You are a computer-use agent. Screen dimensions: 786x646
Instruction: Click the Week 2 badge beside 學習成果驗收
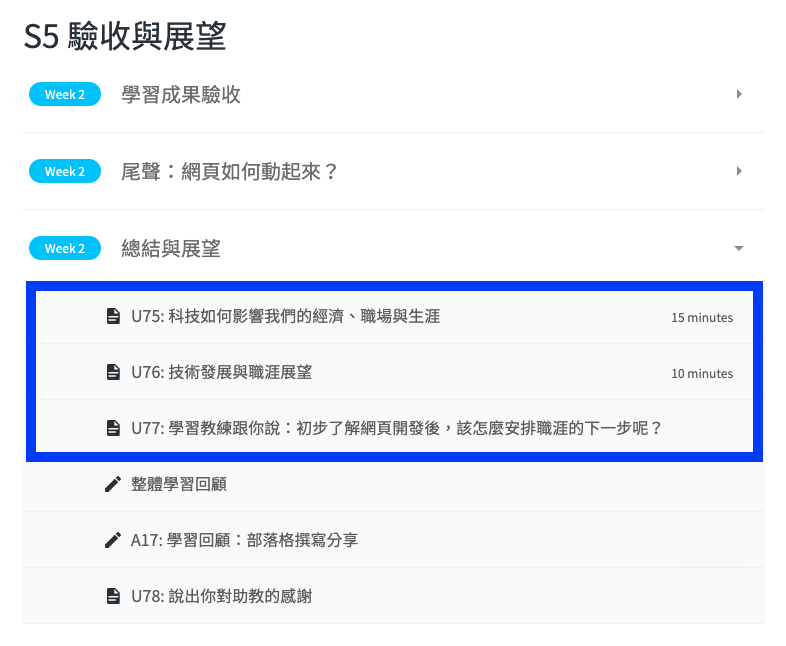(x=65, y=95)
